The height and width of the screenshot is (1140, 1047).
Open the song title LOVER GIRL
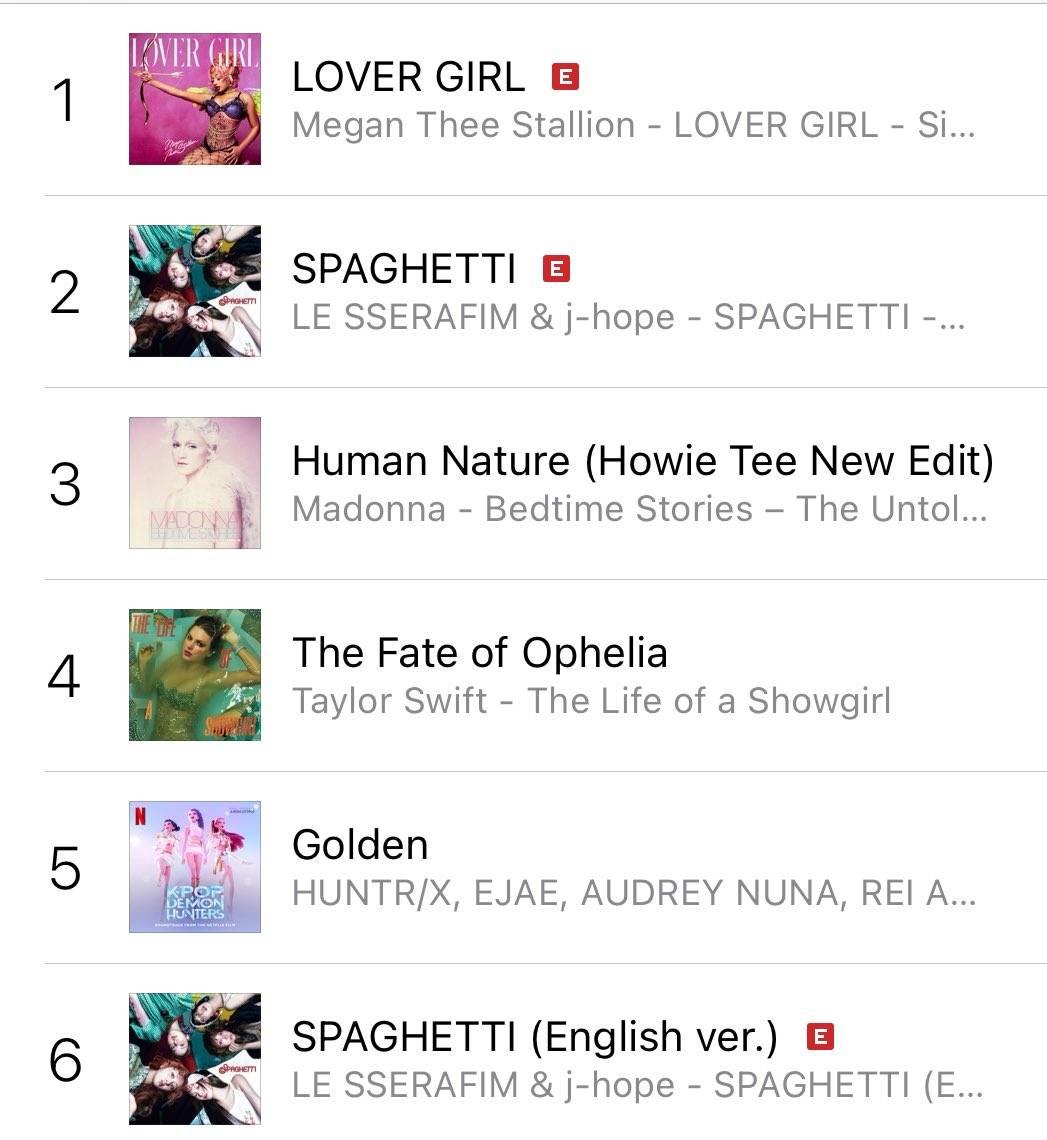(408, 77)
